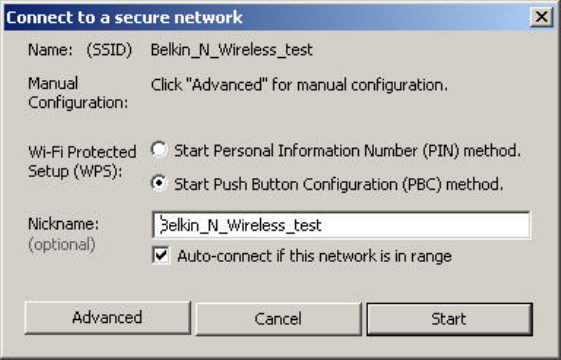The width and height of the screenshot is (561, 360).
Task: Click the "Connect to a secure network" title bar
Action: [267, 17]
